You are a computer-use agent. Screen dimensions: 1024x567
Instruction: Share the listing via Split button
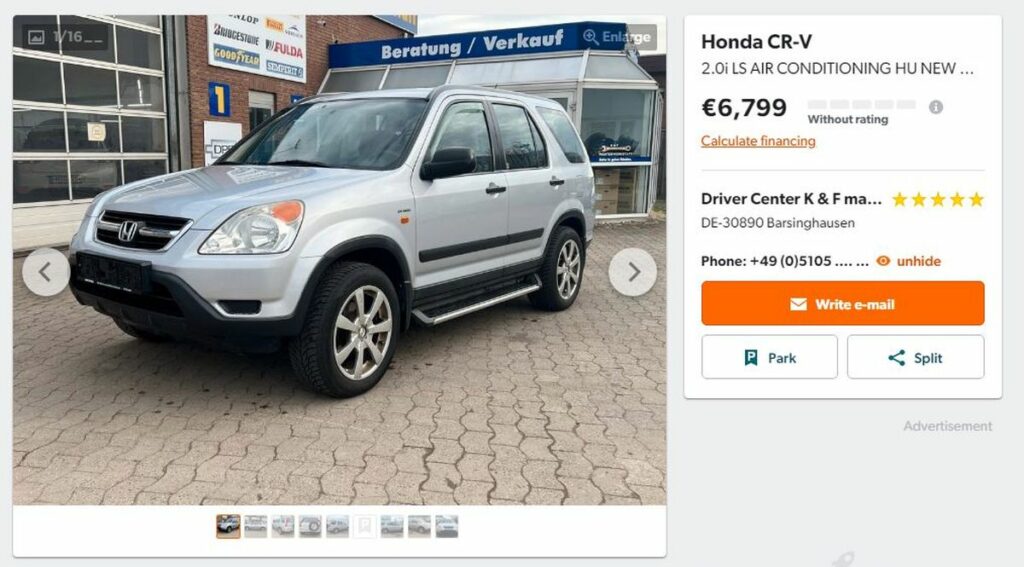tap(916, 357)
